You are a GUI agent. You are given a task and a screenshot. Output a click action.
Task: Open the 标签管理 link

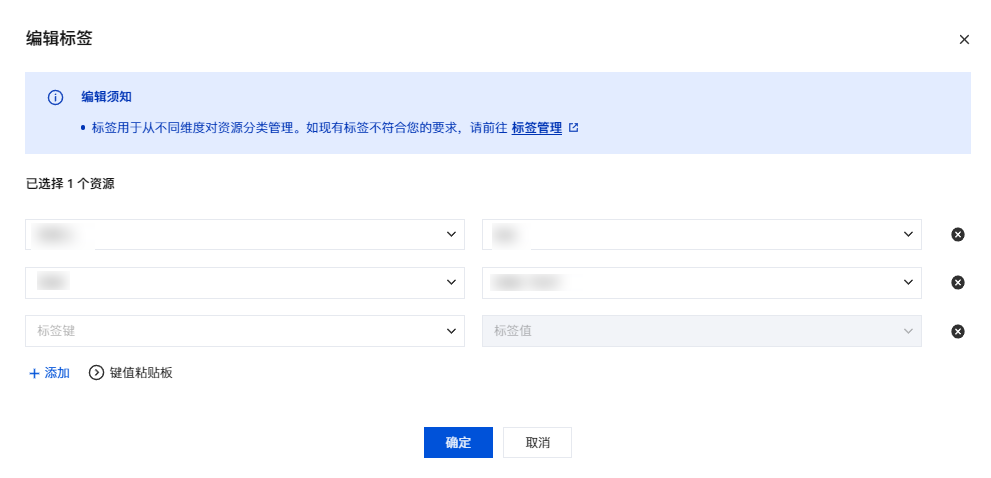(536, 128)
